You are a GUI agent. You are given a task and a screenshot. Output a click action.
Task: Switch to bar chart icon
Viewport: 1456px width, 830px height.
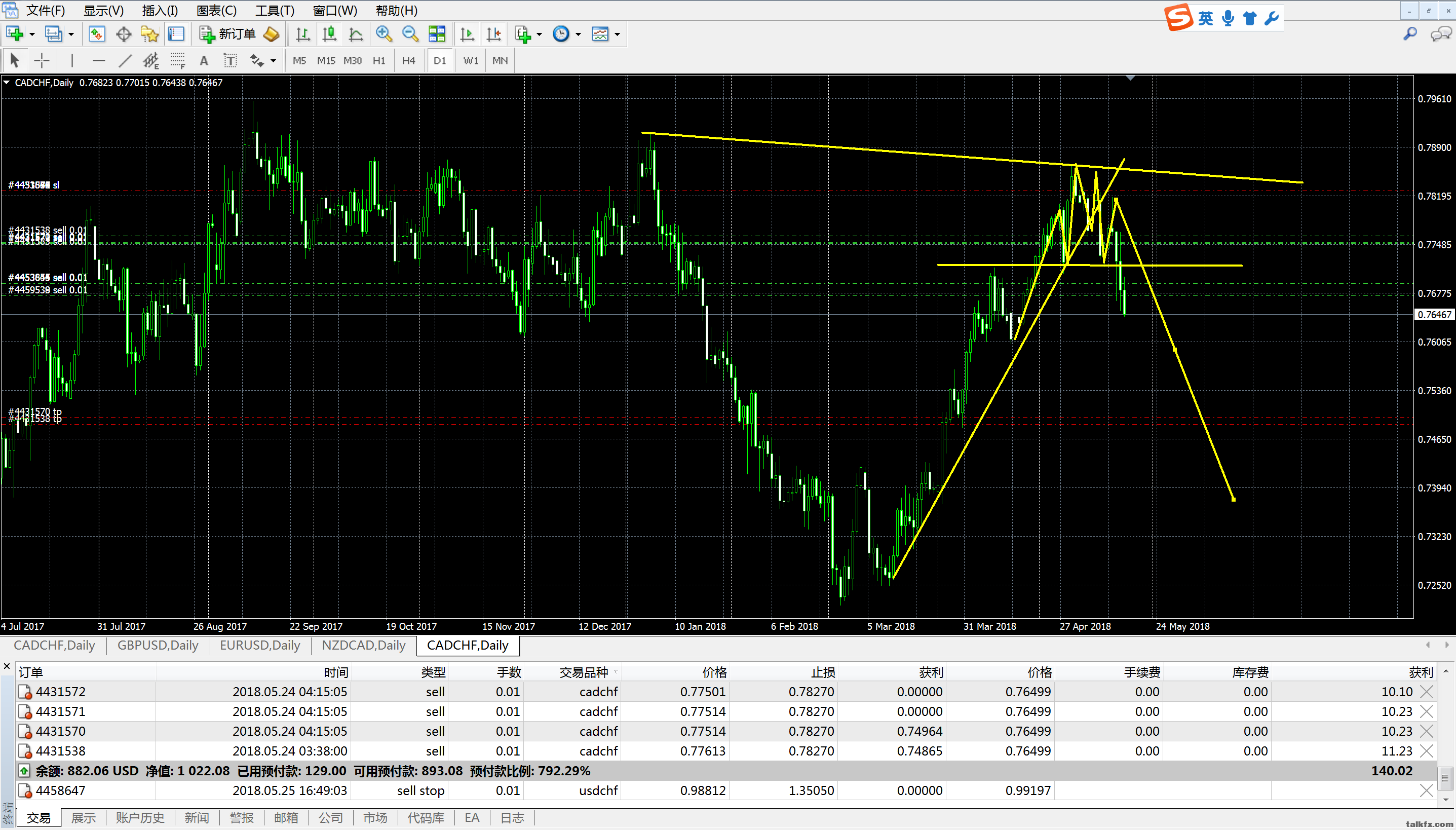pyautogui.click(x=303, y=34)
